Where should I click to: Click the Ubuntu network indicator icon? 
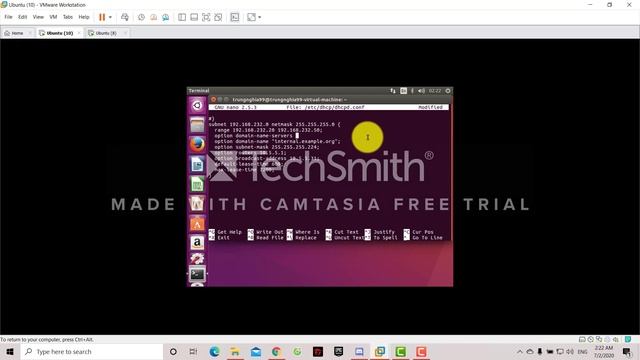(393, 91)
